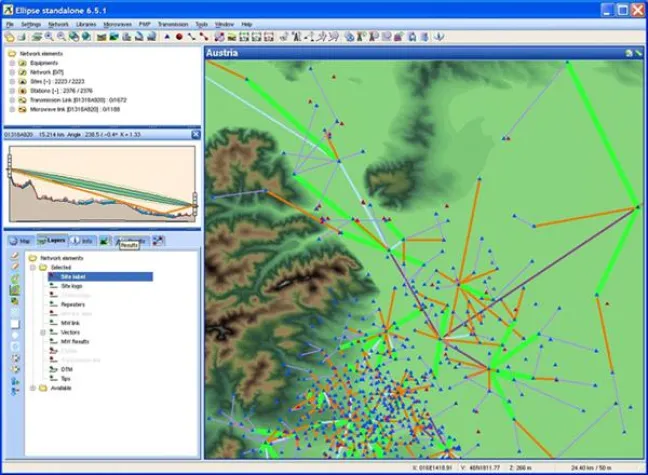Collapse the Selected folder node
This screenshot has width=648, height=475.
pos(33,268)
